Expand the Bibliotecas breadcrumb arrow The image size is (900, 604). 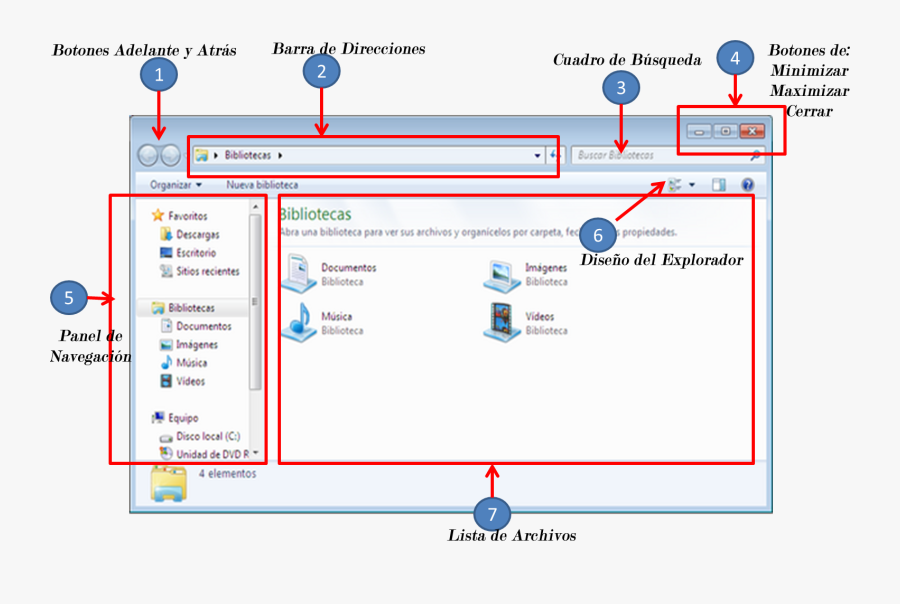pos(281,155)
